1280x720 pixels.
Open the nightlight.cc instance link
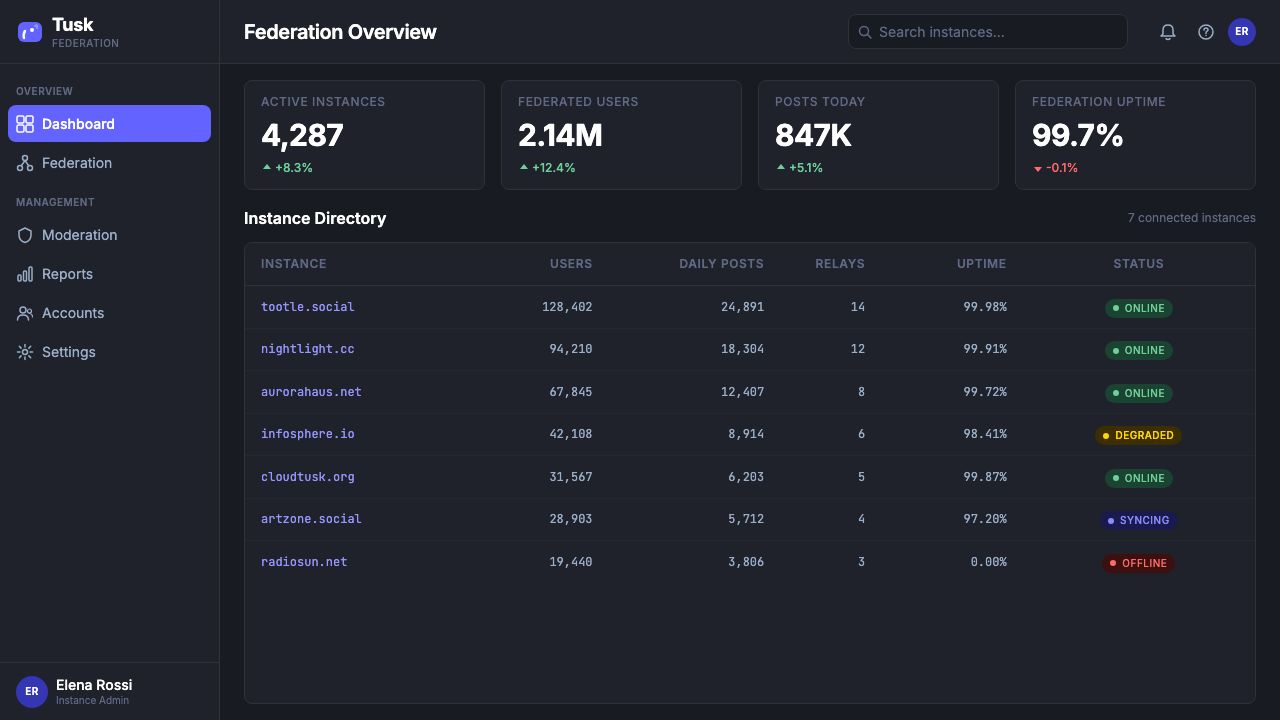308,349
